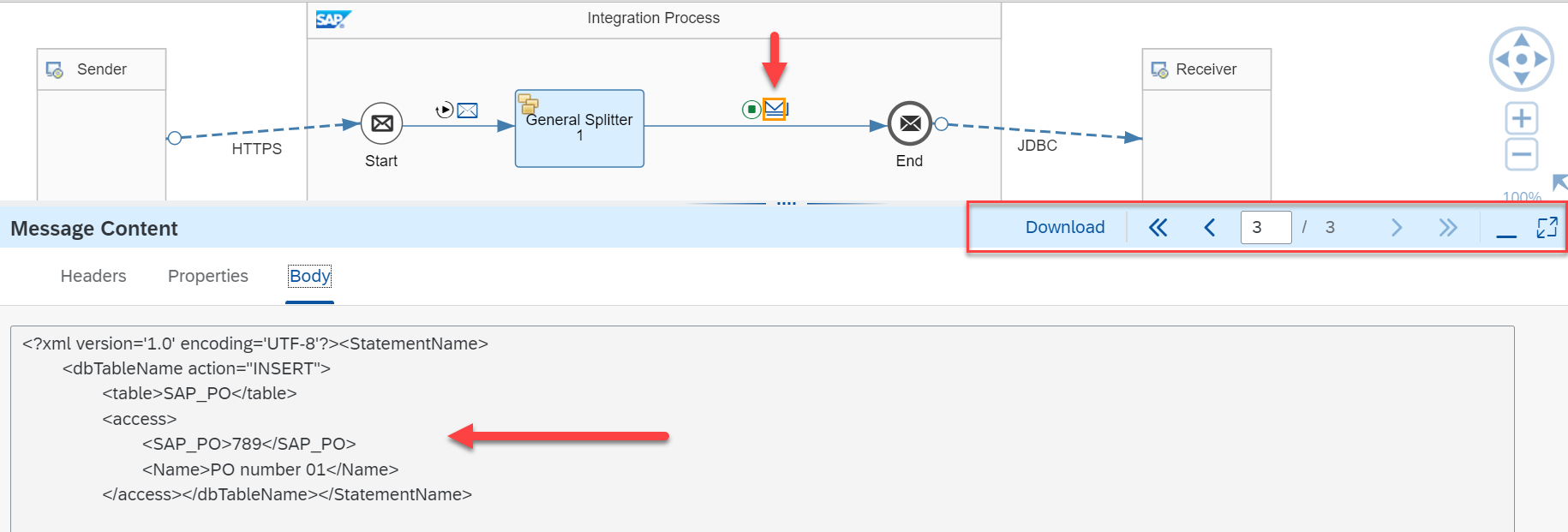Switch to the Headers tab
Screen dimensions: 1568x532
pyautogui.click(x=93, y=276)
